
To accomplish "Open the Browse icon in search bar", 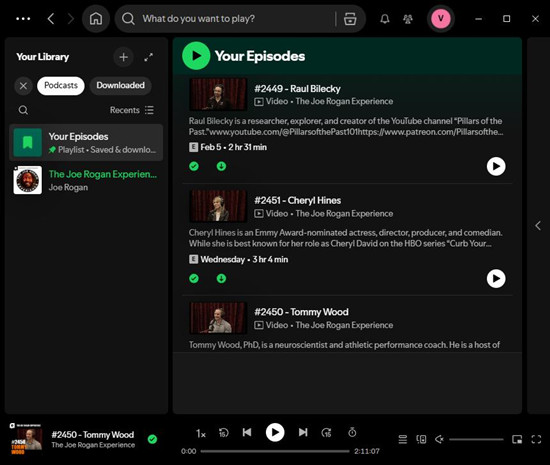I will pos(350,19).
